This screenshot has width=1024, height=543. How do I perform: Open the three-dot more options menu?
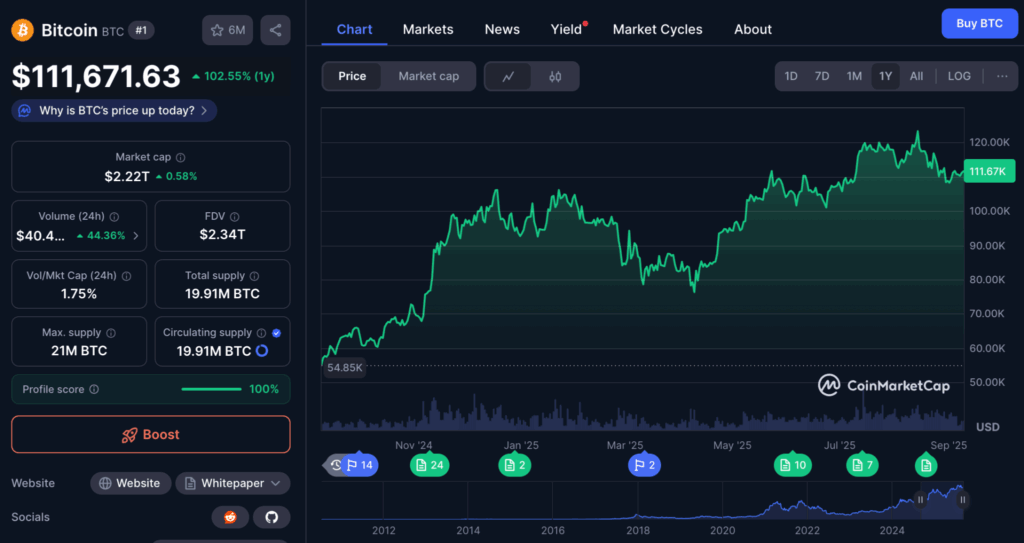[1001, 76]
